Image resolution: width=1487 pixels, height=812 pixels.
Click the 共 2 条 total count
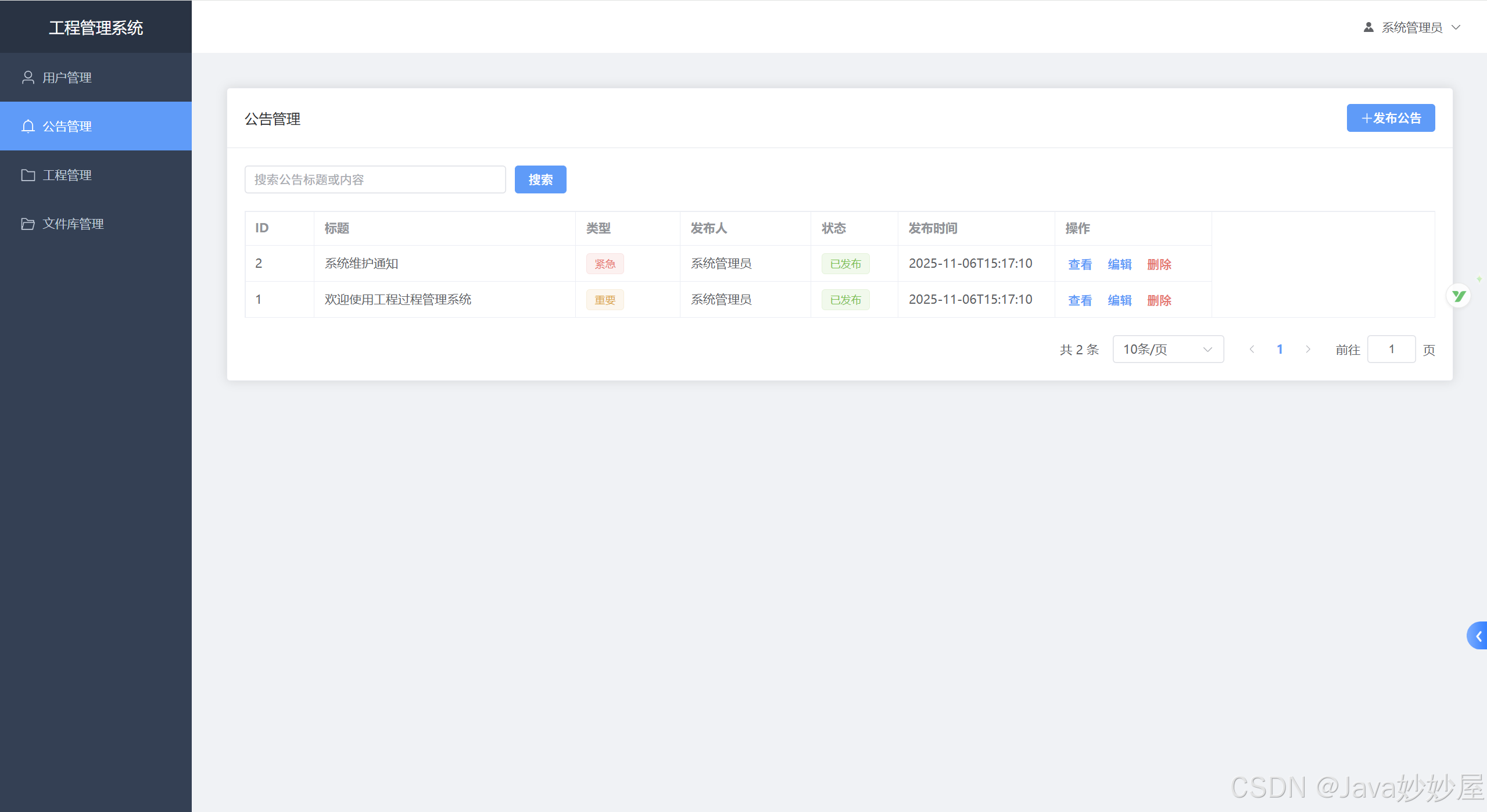1079,350
